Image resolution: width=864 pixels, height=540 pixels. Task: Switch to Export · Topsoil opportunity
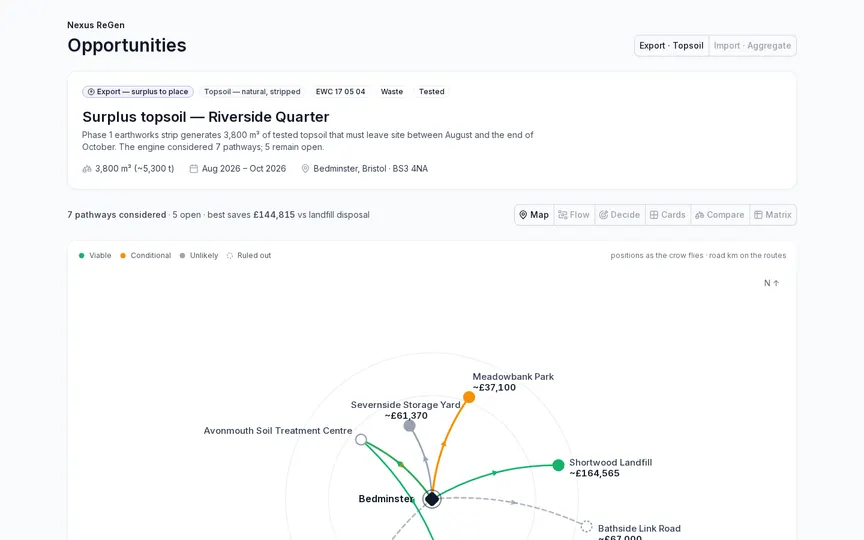coord(671,46)
